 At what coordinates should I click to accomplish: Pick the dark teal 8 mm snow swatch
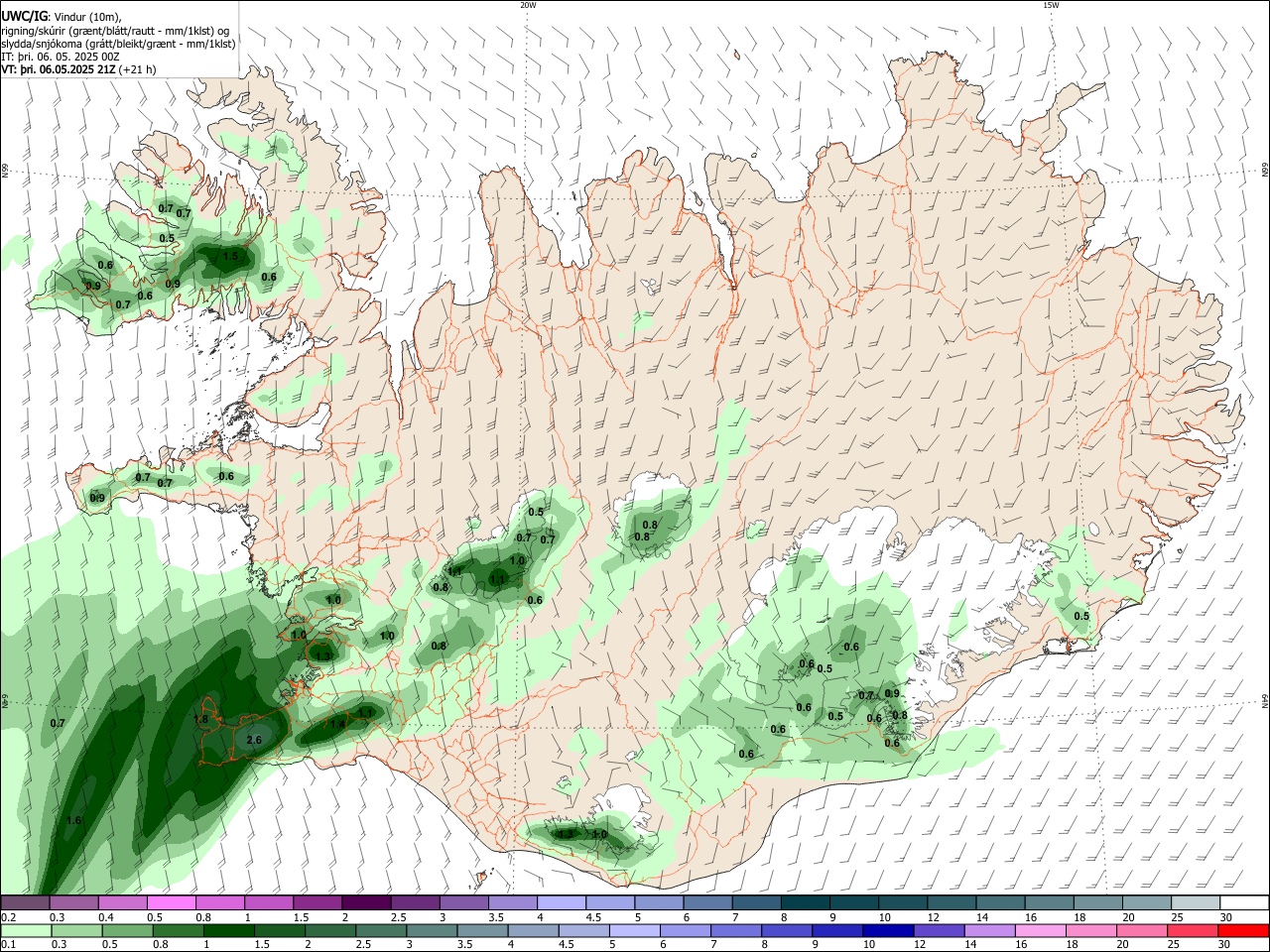(805, 902)
